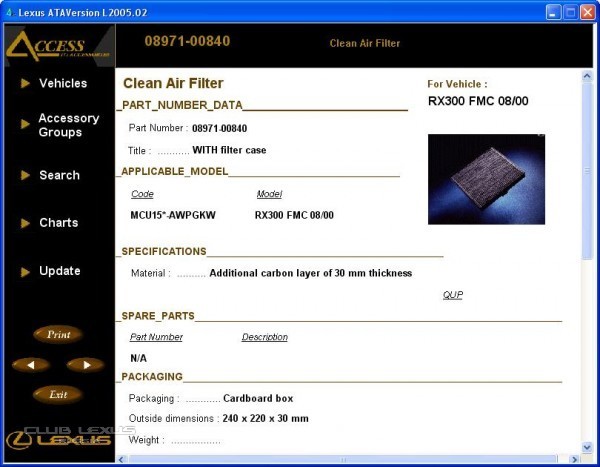Click the arrow icon beside Vehicles
This screenshot has width=600, height=467.
pyautogui.click(x=25, y=84)
